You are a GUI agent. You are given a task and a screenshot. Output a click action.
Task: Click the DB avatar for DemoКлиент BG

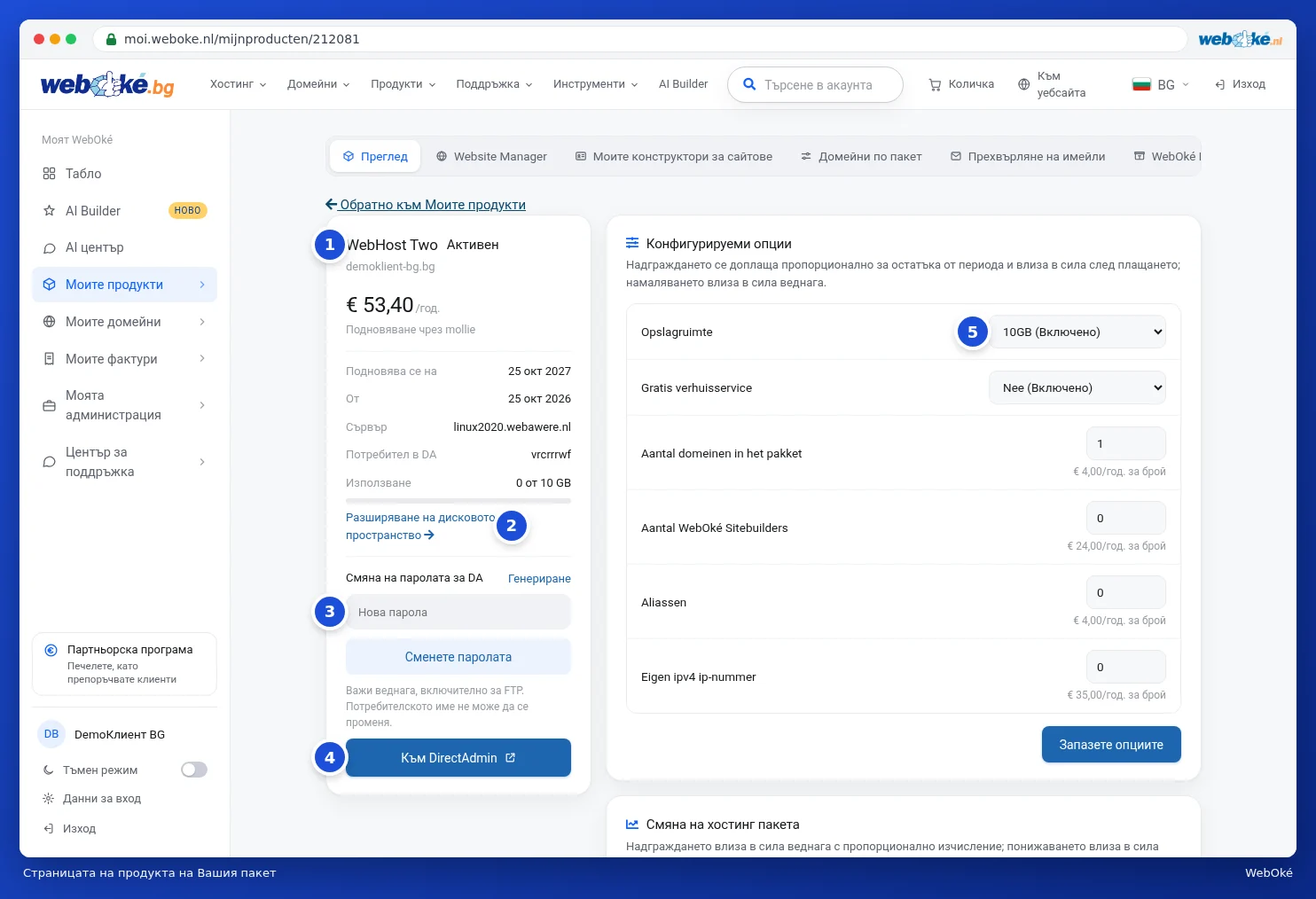pos(51,734)
